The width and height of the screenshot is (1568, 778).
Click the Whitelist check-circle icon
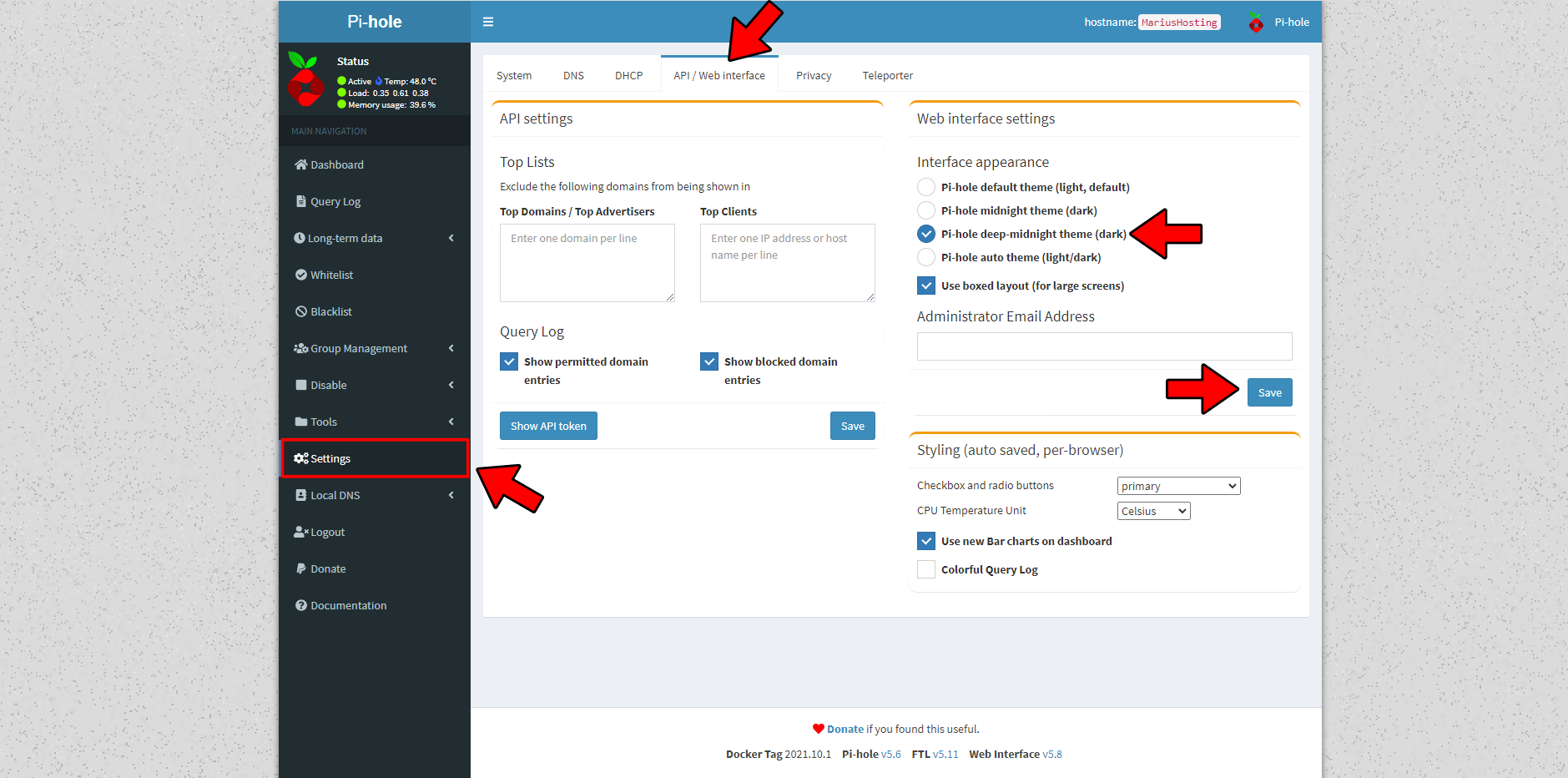coord(301,275)
